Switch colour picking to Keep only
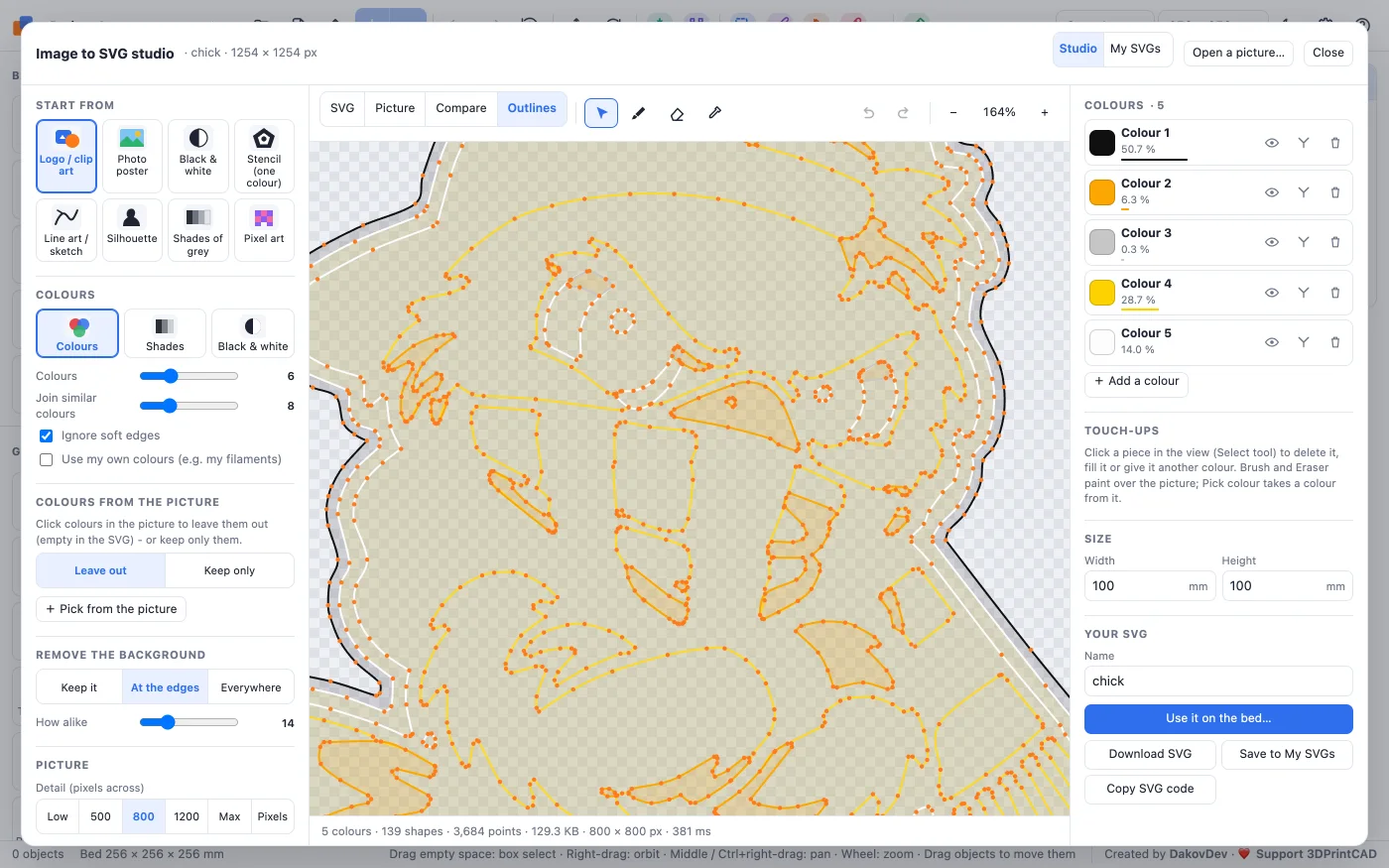This screenshot has width=1389, height=868. click(229, 570)
